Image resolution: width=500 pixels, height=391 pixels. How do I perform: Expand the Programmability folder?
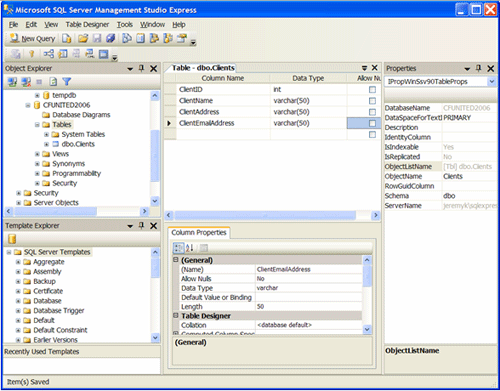(x=37, y=174)
